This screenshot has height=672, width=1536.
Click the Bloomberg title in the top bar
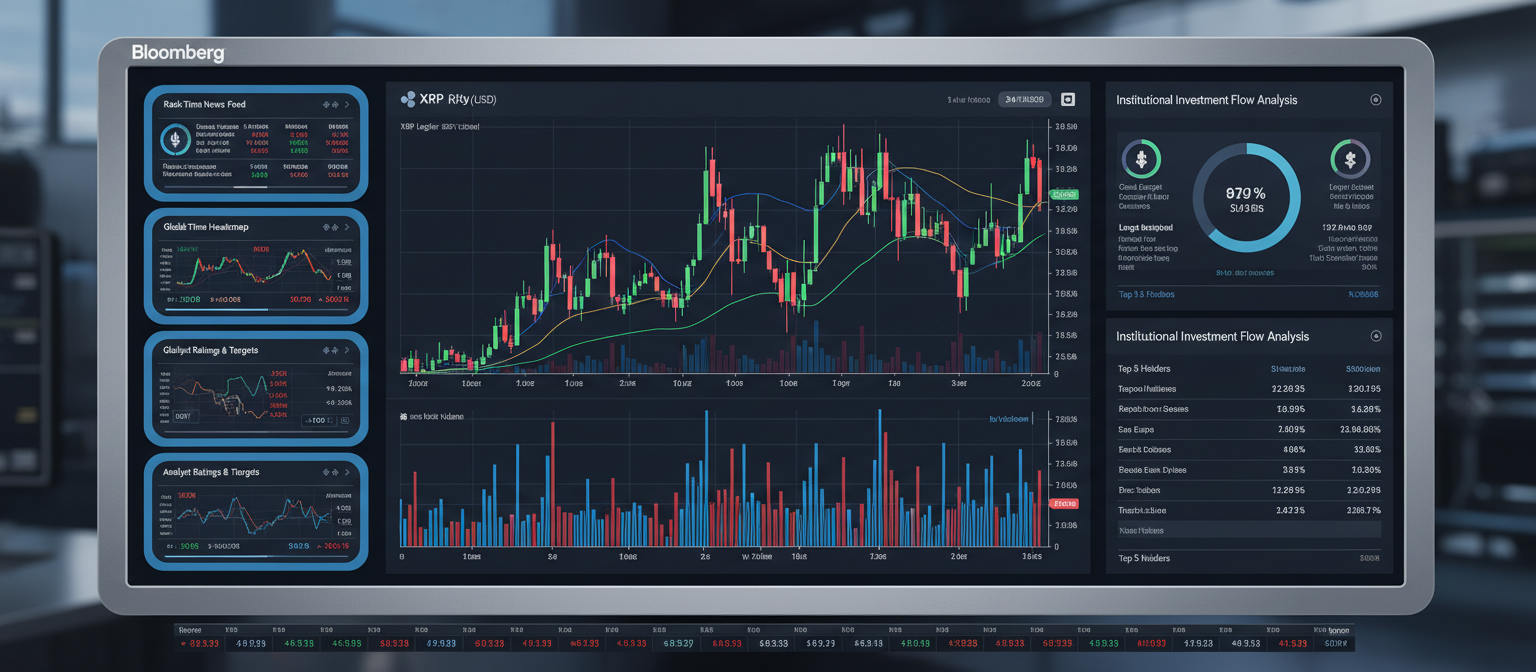coord(178,53)
